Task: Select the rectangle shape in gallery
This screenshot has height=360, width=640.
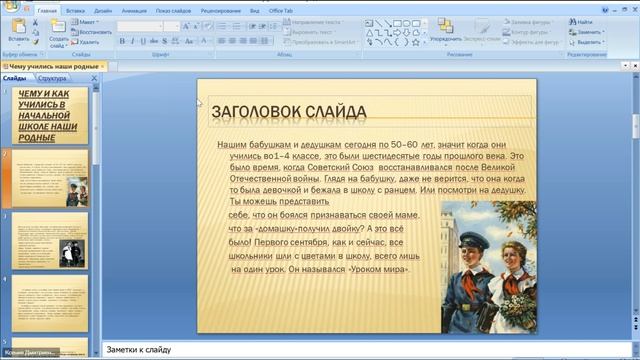Action: pyautogui.click(x=397, y=23)
